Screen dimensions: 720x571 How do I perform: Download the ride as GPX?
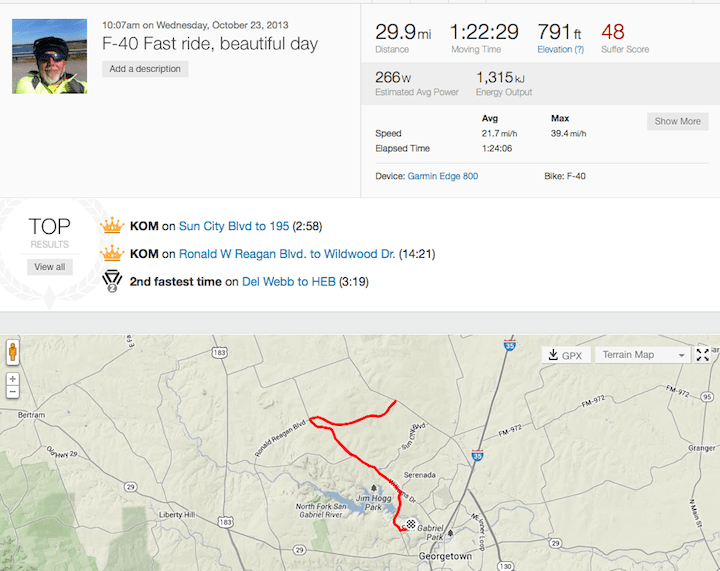[x=565, y=355]
